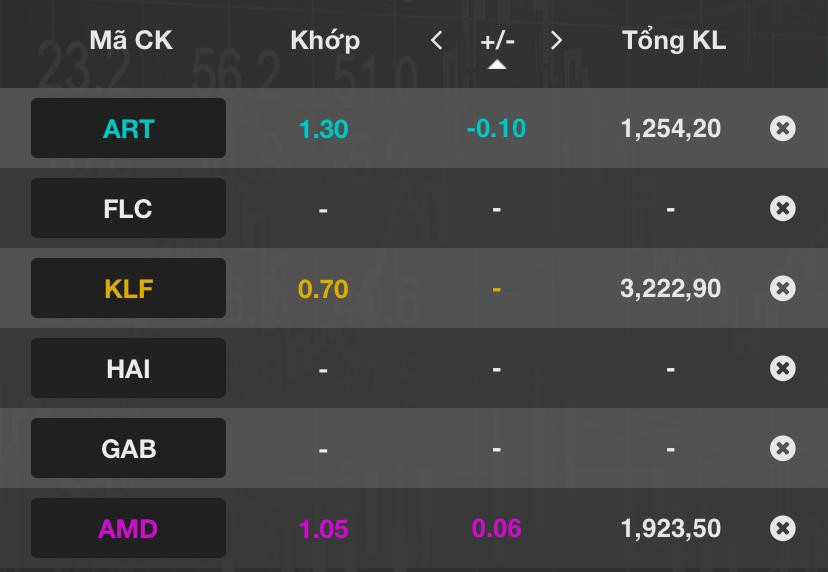
Task: Open the FLC stock symbol
Action: point(128,208)
